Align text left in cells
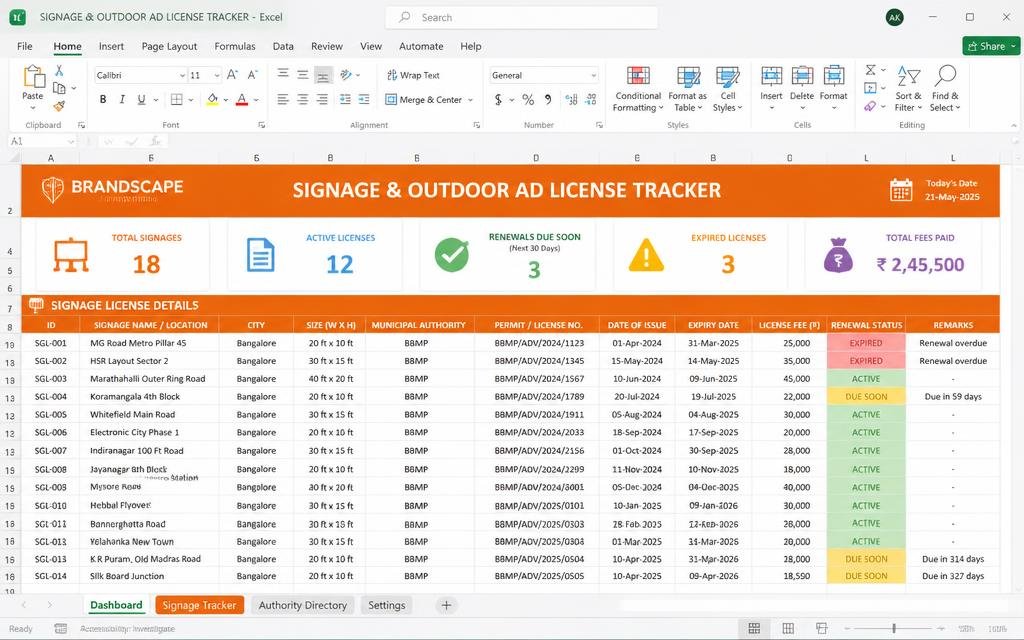1024x640 pixels. click(283, 99)
